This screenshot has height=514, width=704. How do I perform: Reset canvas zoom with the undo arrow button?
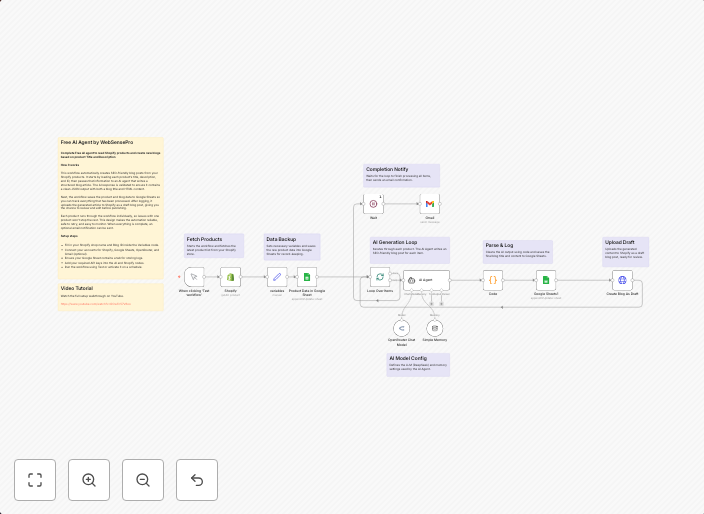(197, 480)
